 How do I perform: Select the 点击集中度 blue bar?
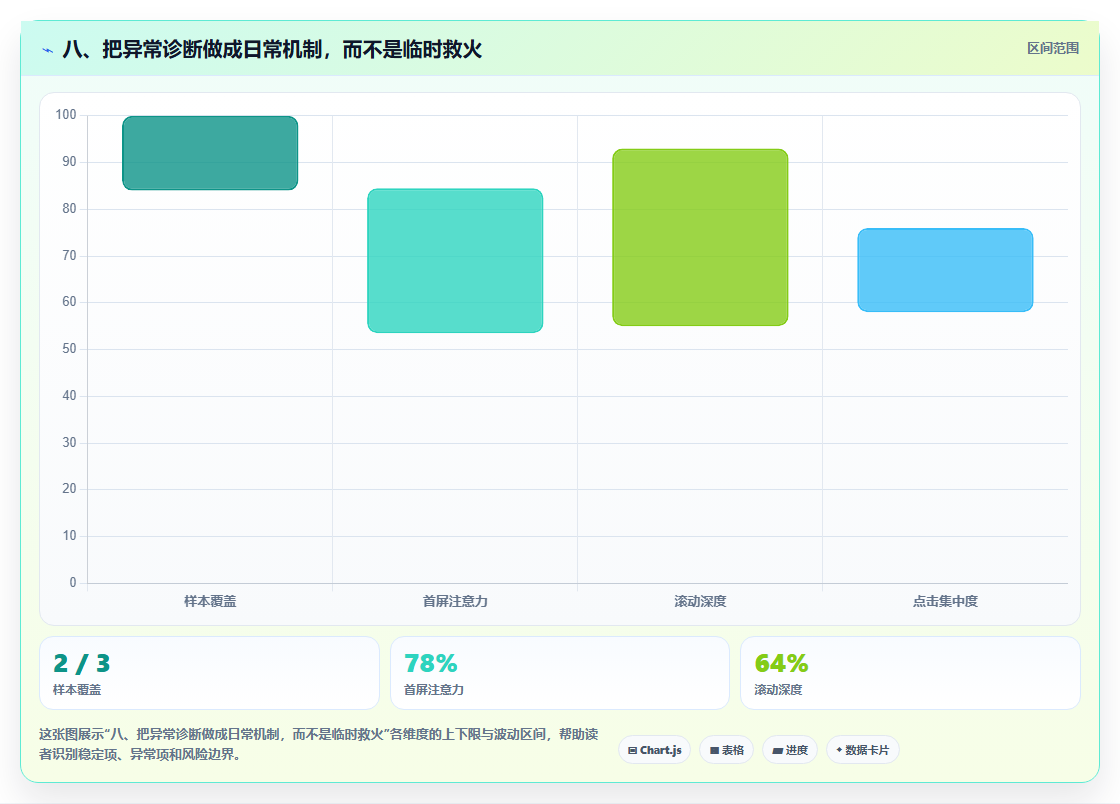tap(945, 270)
